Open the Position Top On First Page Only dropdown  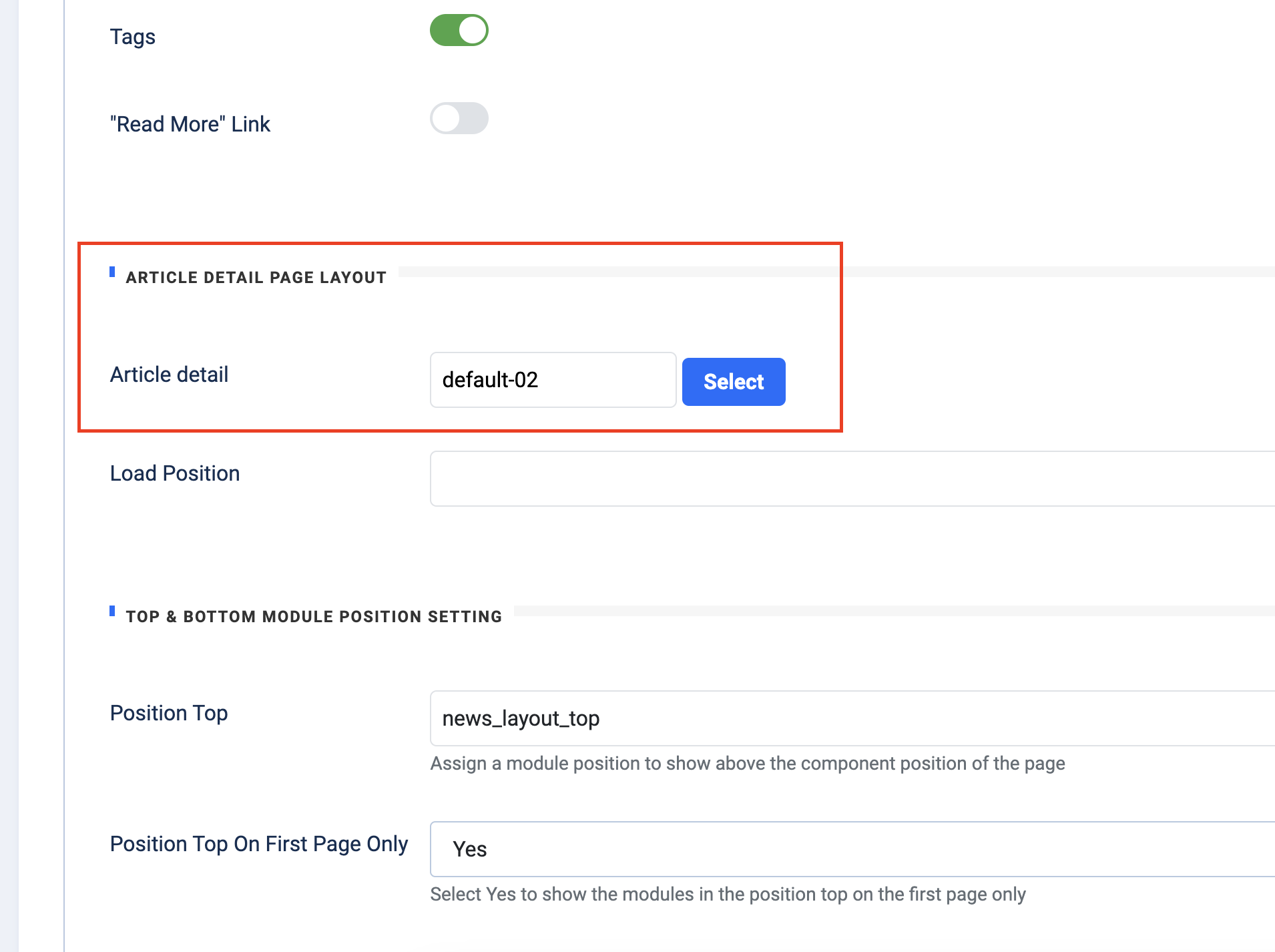pyautogui.click(x=852, y=849)
